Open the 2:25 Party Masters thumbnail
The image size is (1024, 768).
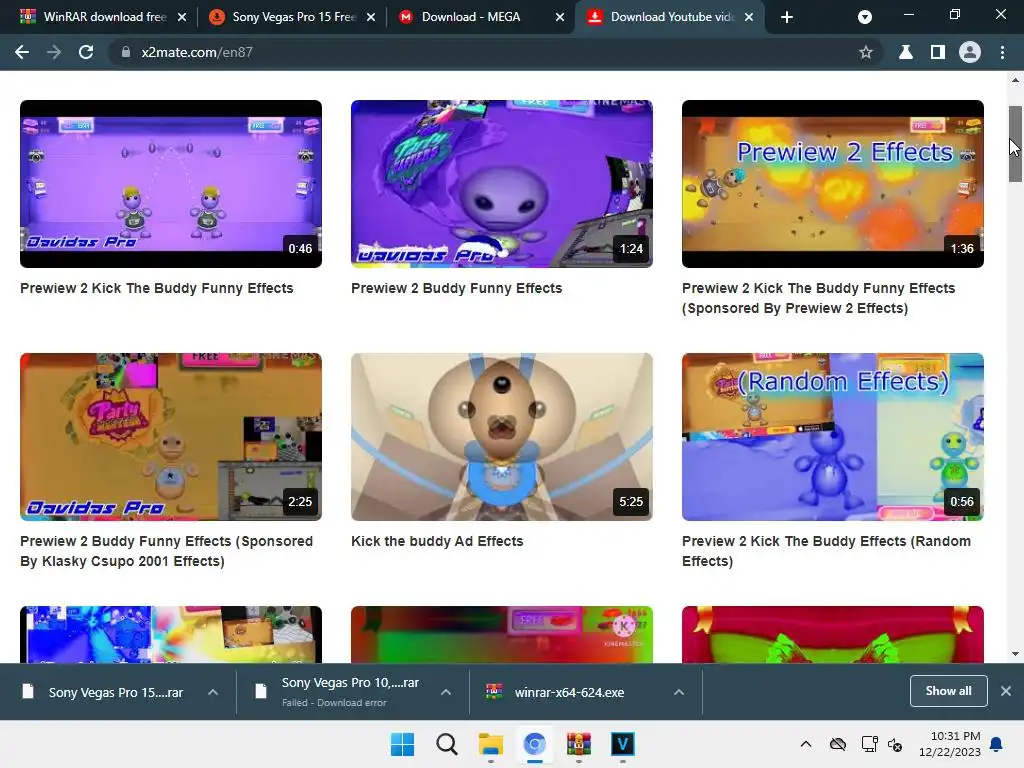tap(170, 437)
